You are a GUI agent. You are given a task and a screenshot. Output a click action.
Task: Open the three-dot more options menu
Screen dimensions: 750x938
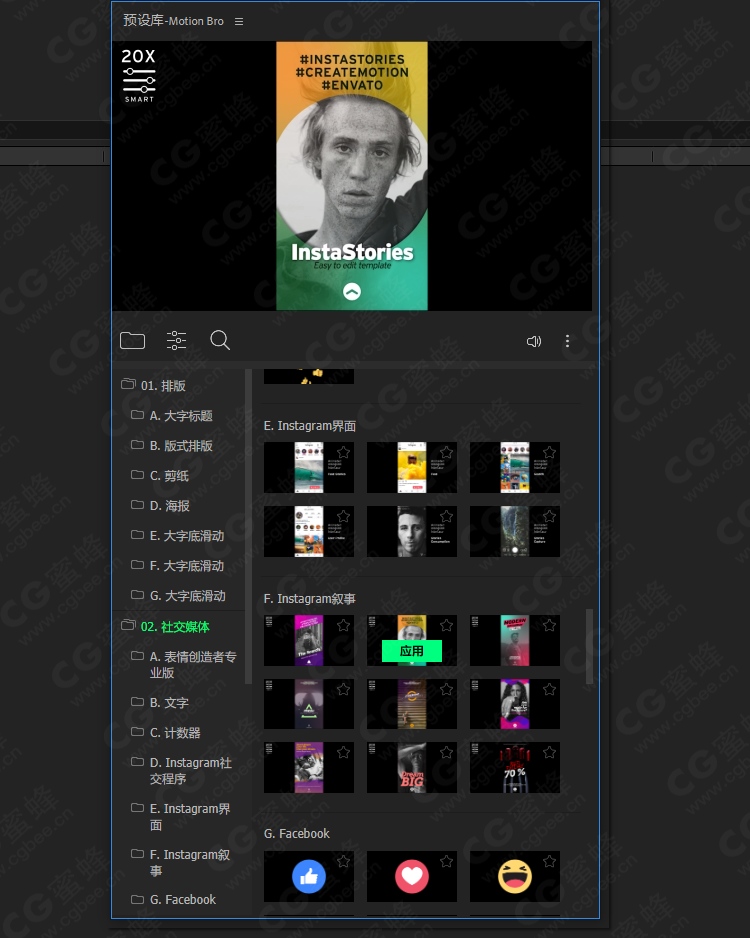(x=567, y=341)
